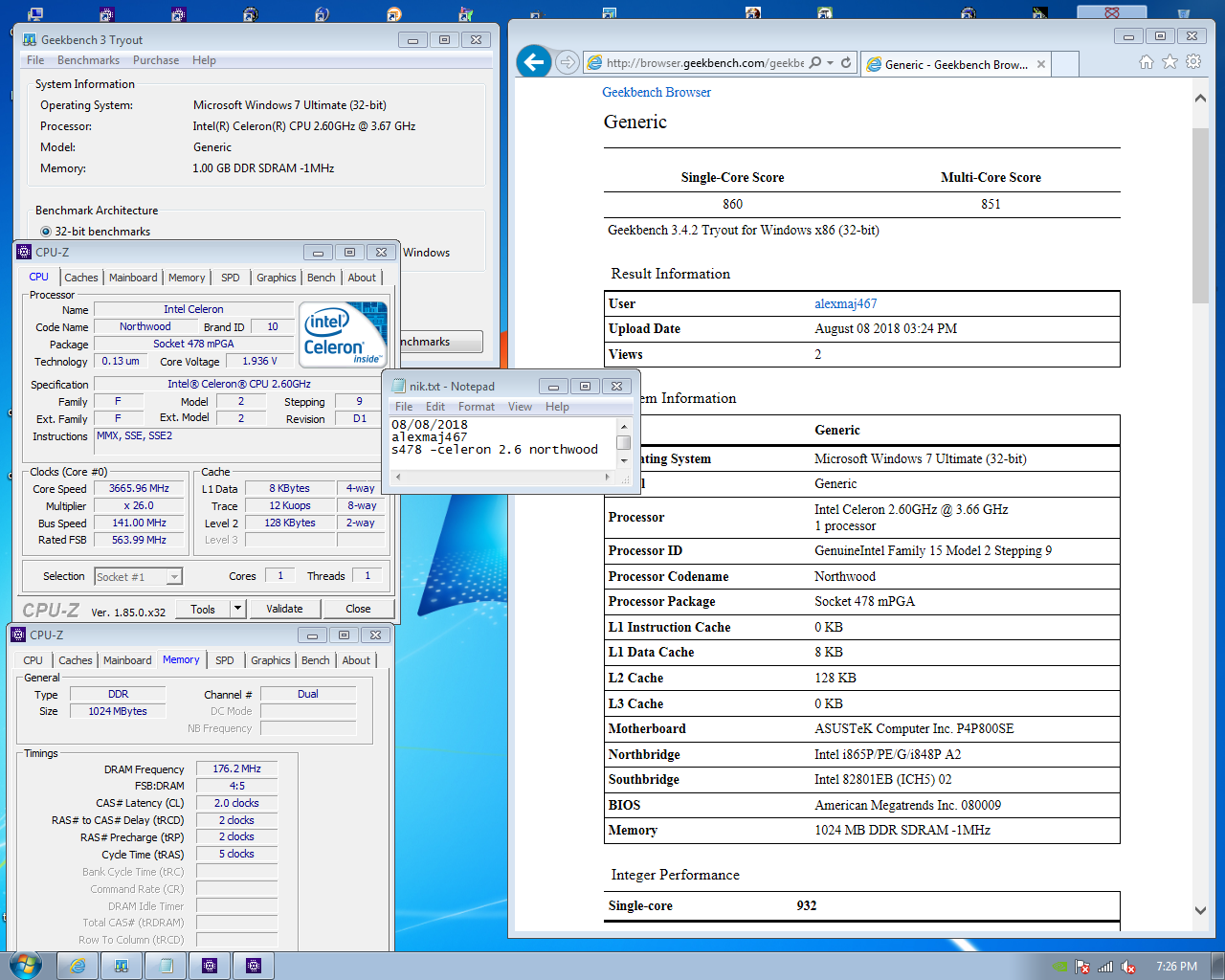Click the browser page vertical scrollbar thumb
The image size is (1225, 980).
[1200, 214]
